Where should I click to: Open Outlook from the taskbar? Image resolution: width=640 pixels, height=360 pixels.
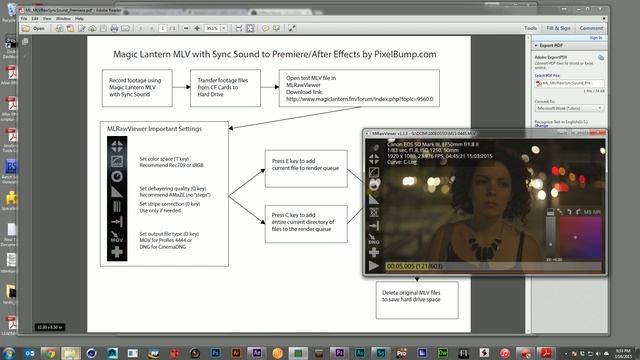pyautogui.click(x=29, y=353)
